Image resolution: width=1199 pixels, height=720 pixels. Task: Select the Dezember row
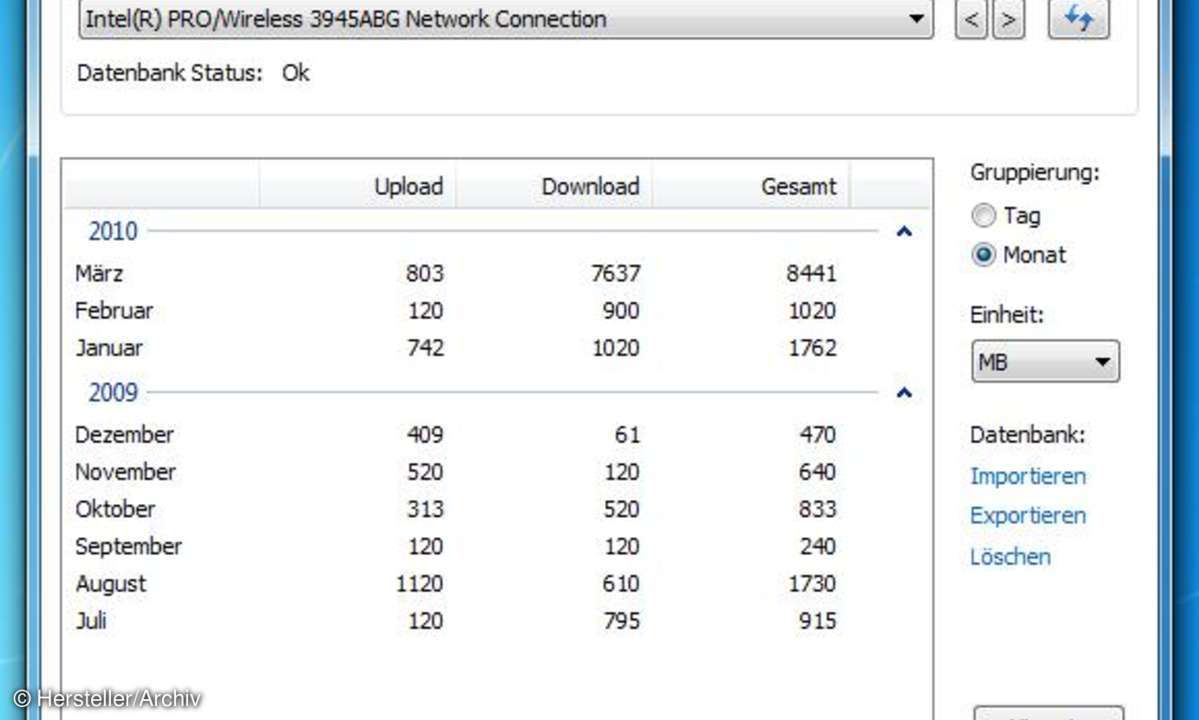[497, 434]
